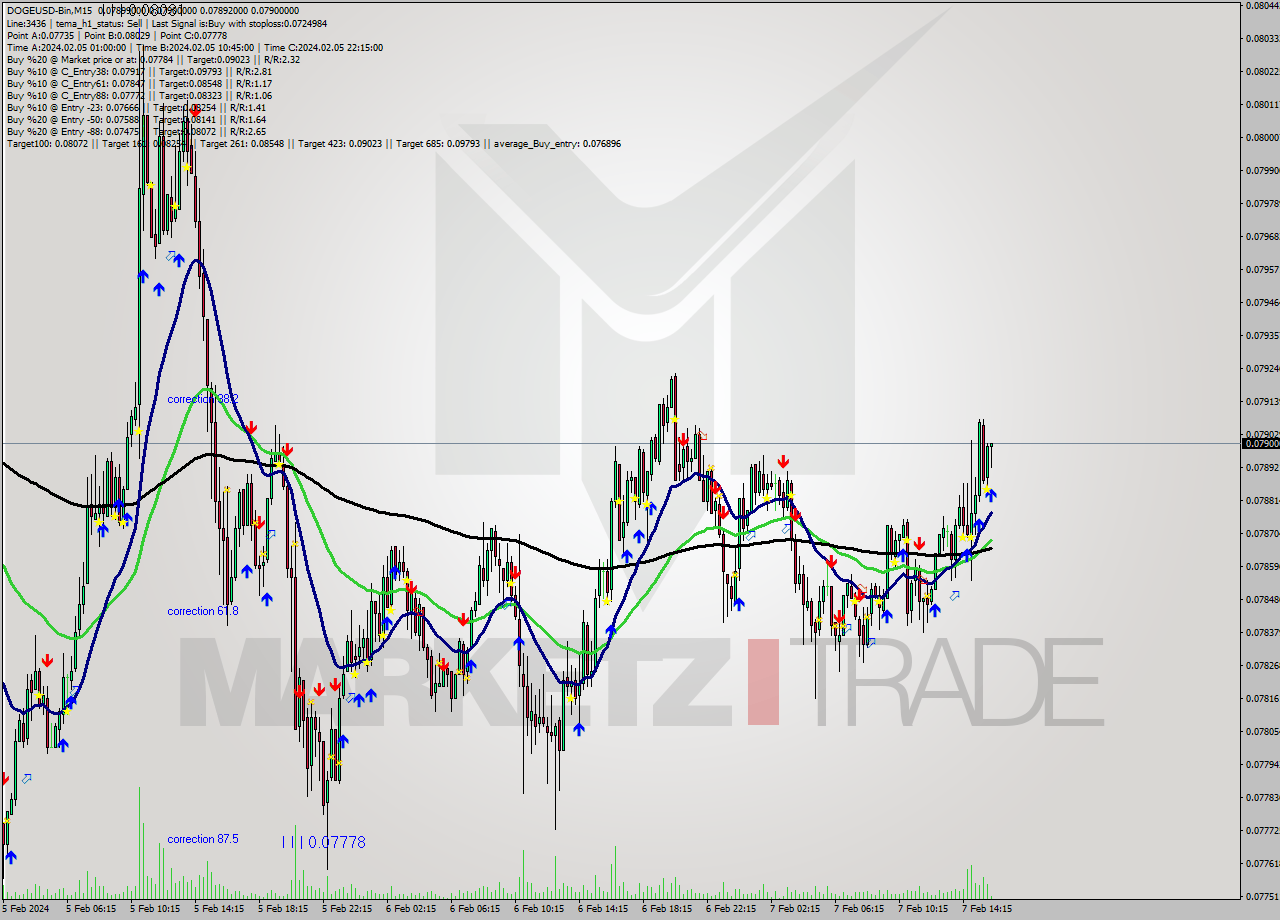Click 'Buy %10 @ Entry -23' line

coord(136,107)
